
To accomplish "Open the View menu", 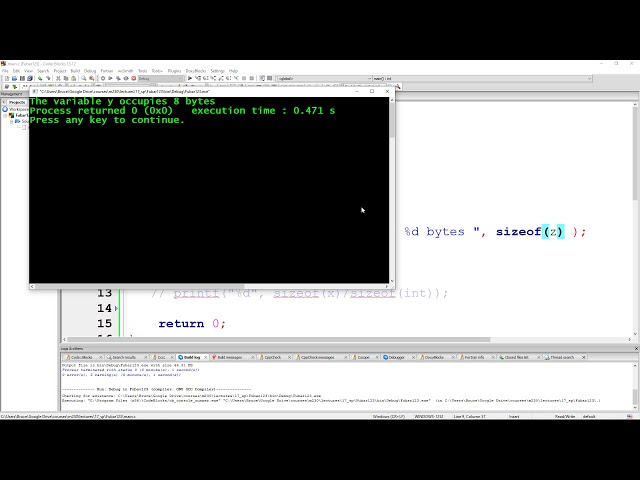I will pyautogui.click(x=28, y=71).
